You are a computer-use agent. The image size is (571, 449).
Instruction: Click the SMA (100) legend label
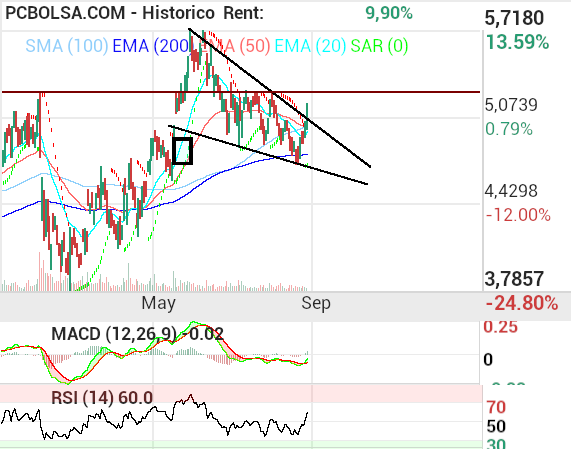(67, 46)
